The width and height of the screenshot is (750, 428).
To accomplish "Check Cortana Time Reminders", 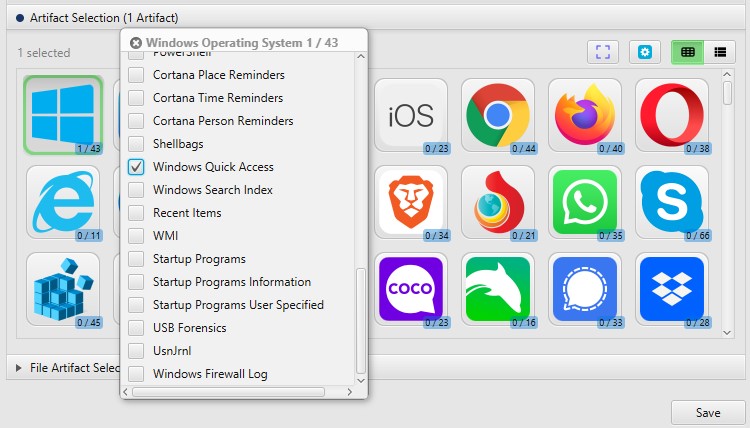I will [x=136, y=98].
